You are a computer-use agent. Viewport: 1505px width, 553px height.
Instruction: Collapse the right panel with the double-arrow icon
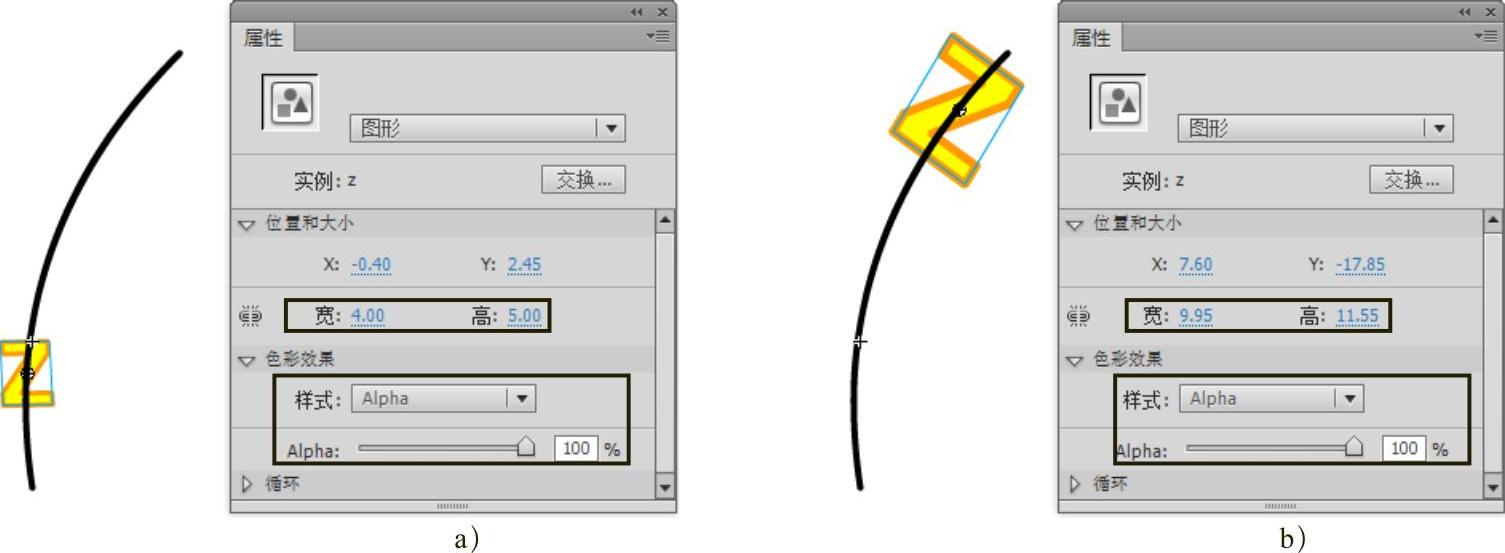[1465, 11]
